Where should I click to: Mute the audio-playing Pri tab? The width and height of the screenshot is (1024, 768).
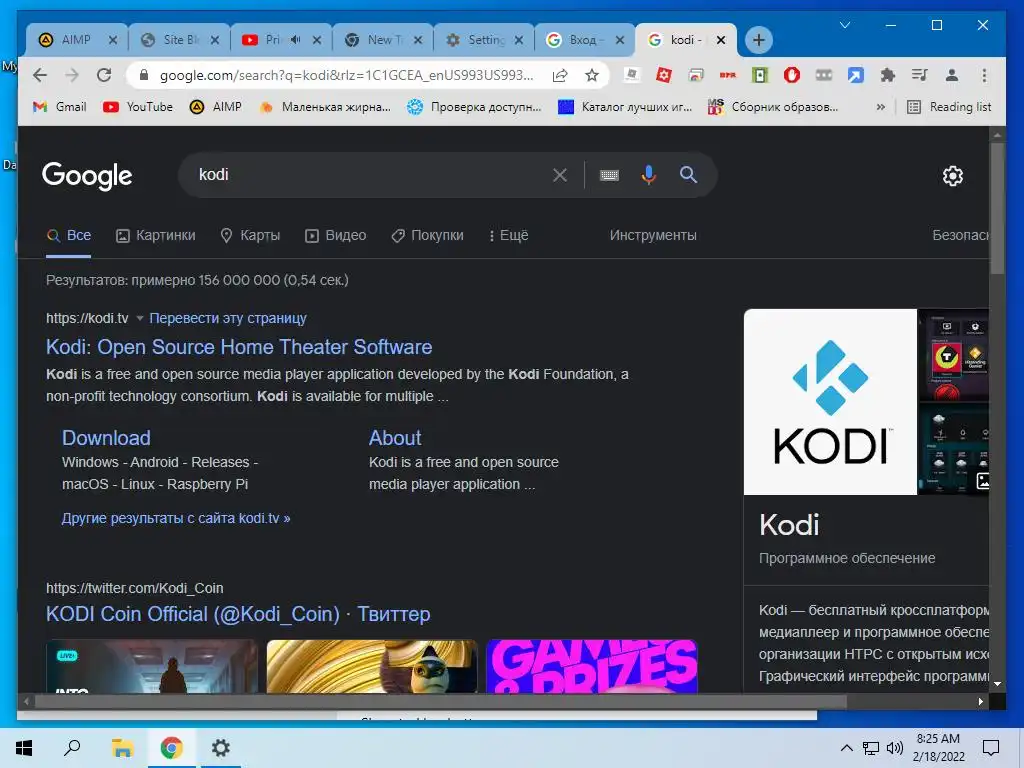tap(296, 40)
